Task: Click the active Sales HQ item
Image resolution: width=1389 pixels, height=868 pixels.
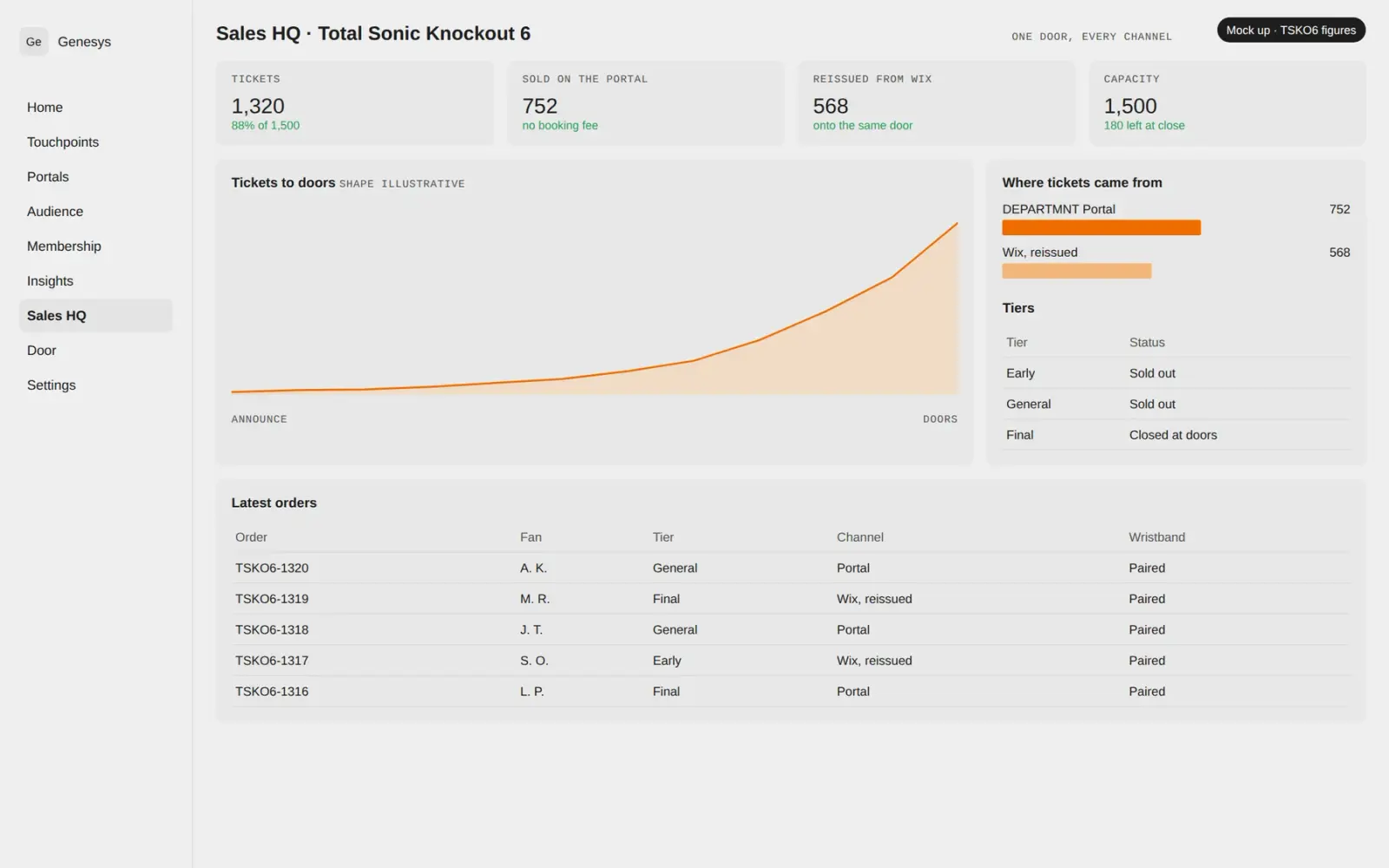Action: click(x=95, y=316)
